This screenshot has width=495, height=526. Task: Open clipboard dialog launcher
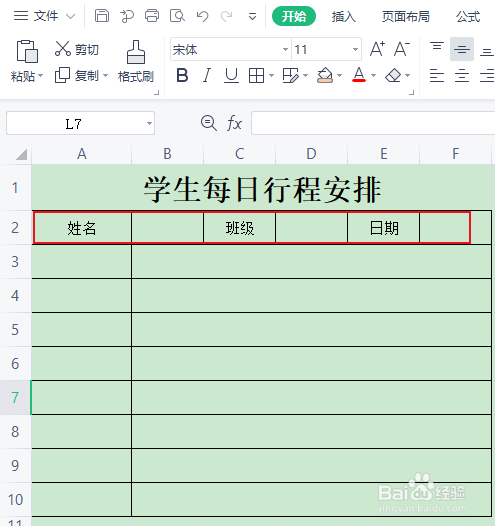point(156,92)
